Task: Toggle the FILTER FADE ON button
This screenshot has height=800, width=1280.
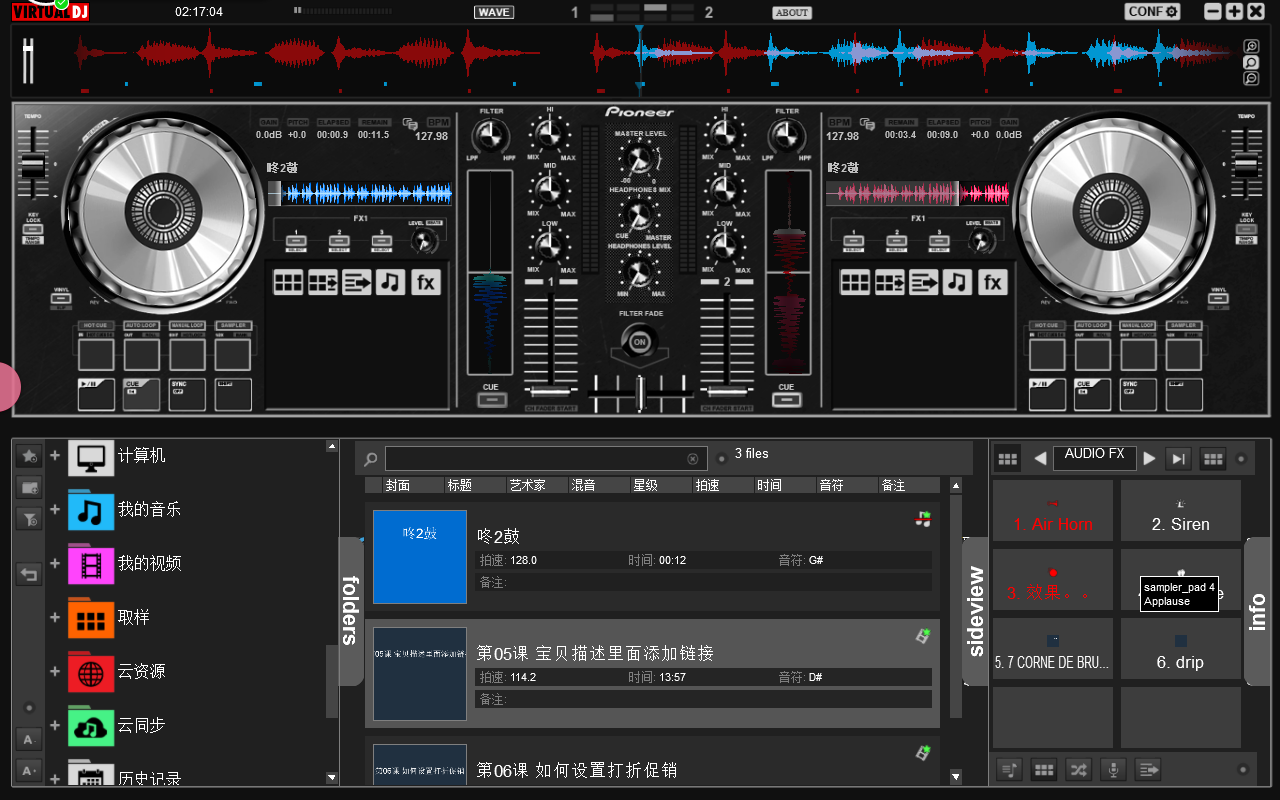Action: (639, 342)
